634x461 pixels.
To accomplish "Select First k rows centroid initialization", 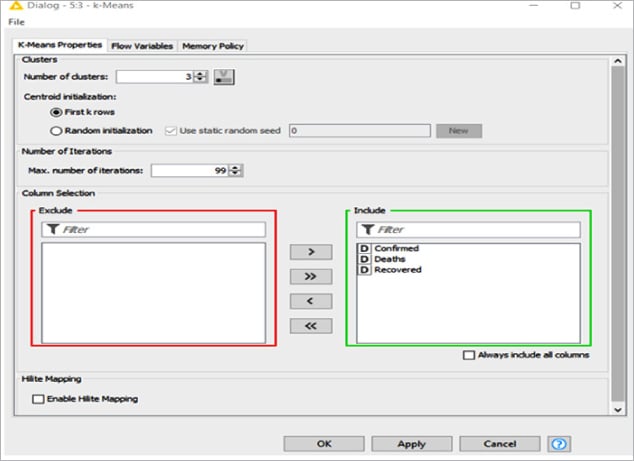I will 56,112.
